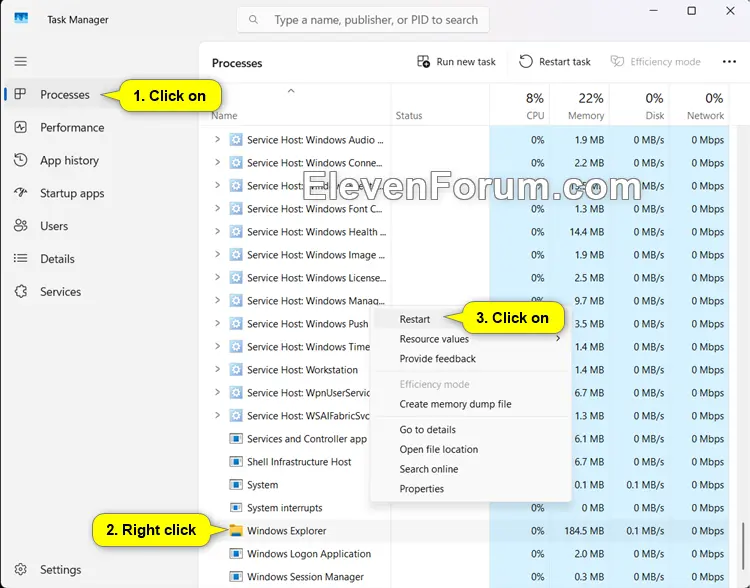Click the Efficiency mode leaf icon
The width and height of the screenshot is (750, 588).
click(x=617, y=61)
